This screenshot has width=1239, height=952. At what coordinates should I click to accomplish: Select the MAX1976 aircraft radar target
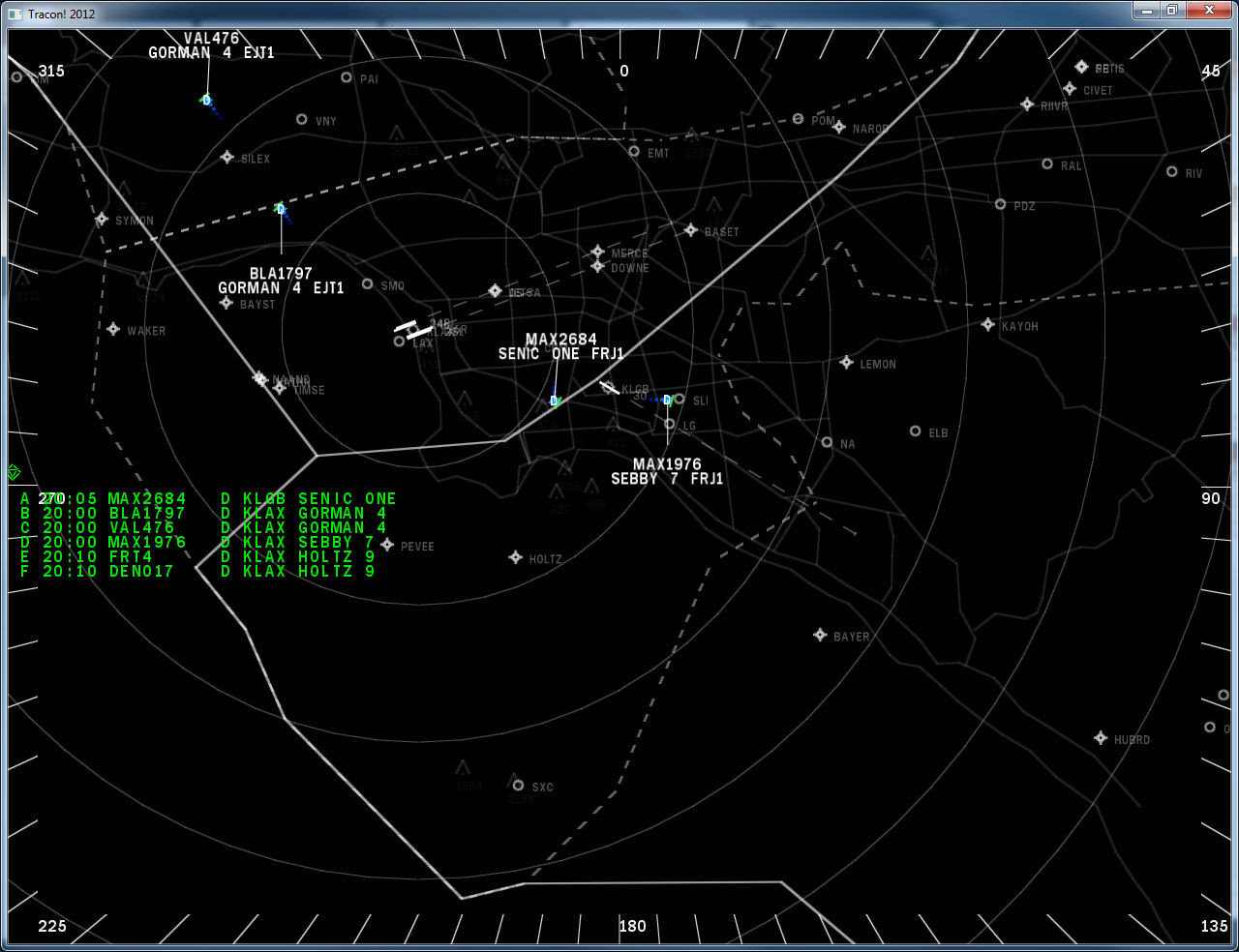tap(667, 400)
